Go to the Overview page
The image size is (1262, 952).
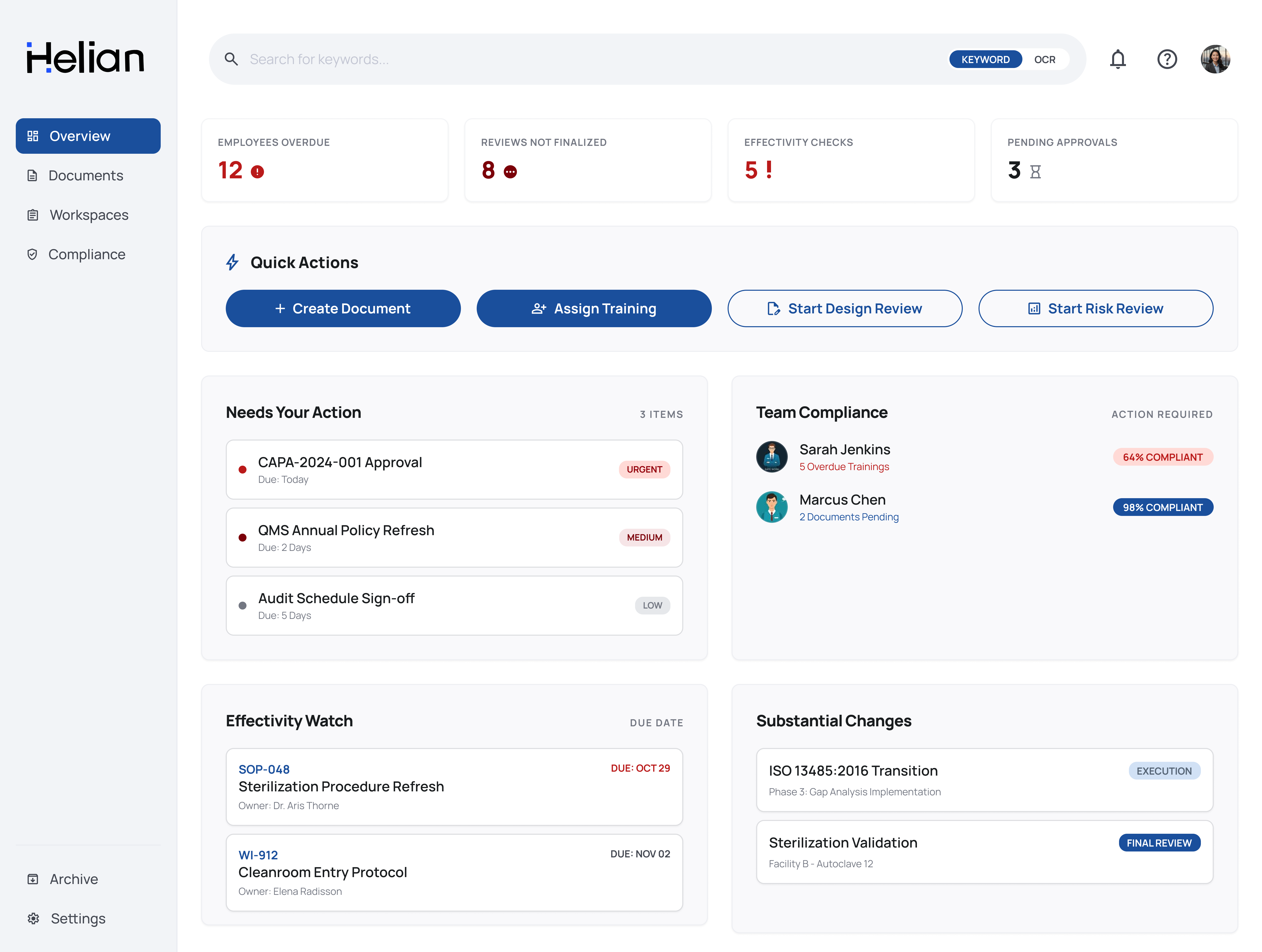pos(88,136)
